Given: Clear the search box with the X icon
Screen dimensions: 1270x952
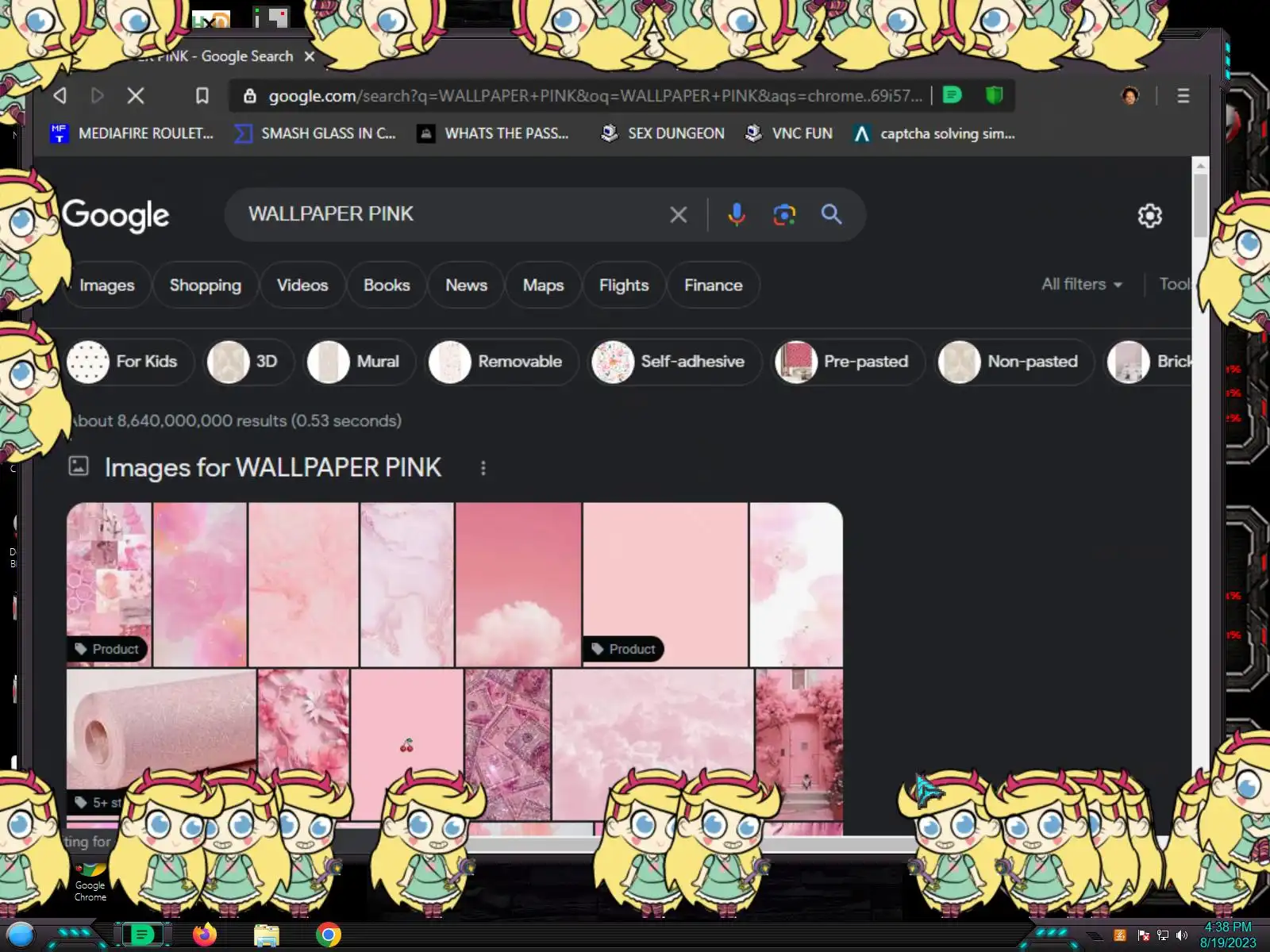Looking at the screenshot, I should 678,214.
